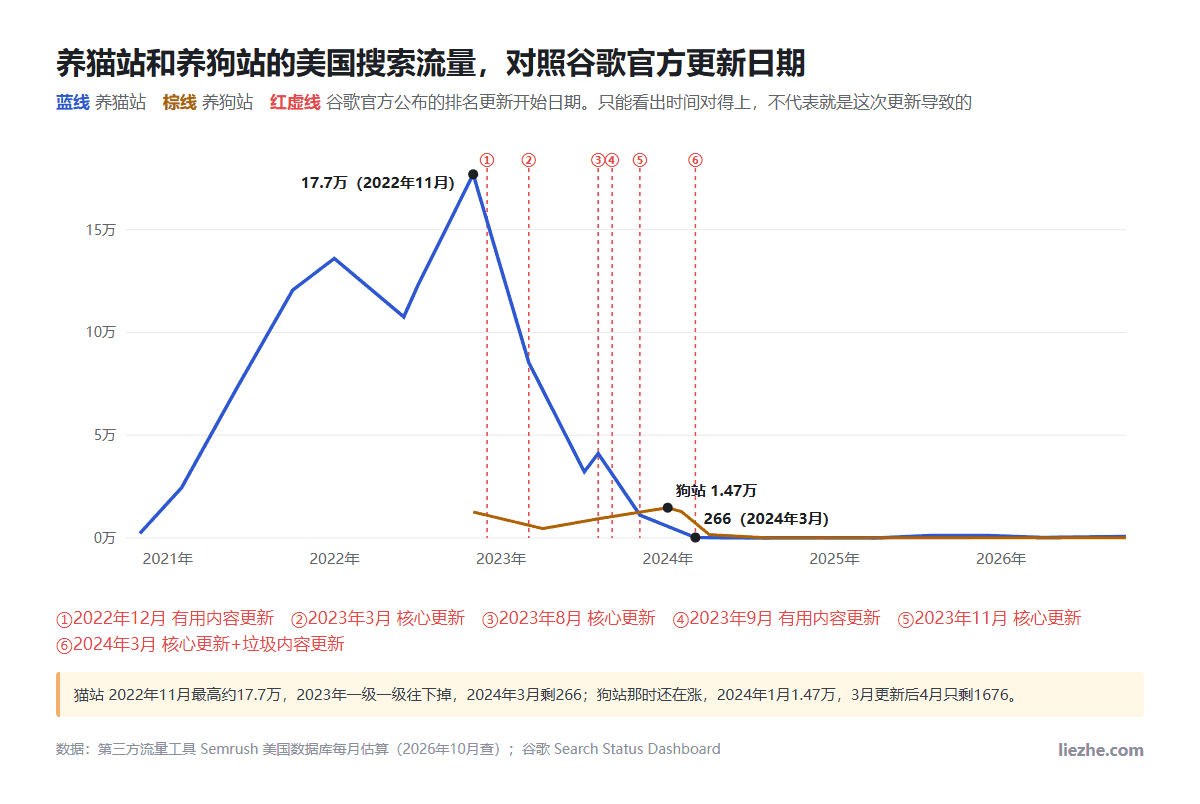This screenshot has width=1200, height=804.
Task: Click the ⑤2023年11月 核心更新 note
Action: (x=990, y=618)
